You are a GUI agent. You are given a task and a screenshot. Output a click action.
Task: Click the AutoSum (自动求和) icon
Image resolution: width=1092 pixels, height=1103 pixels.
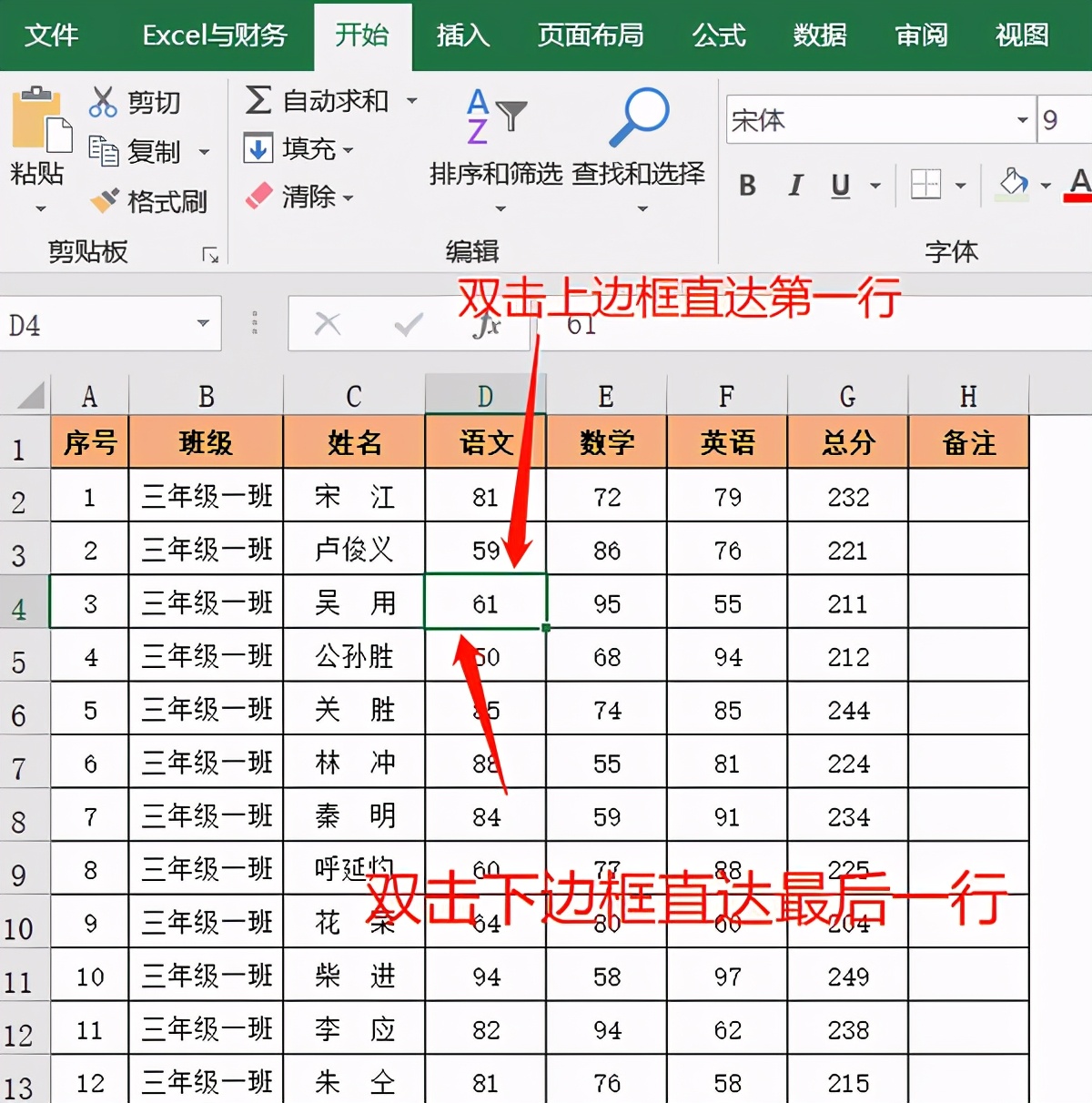tap(258, 100)
